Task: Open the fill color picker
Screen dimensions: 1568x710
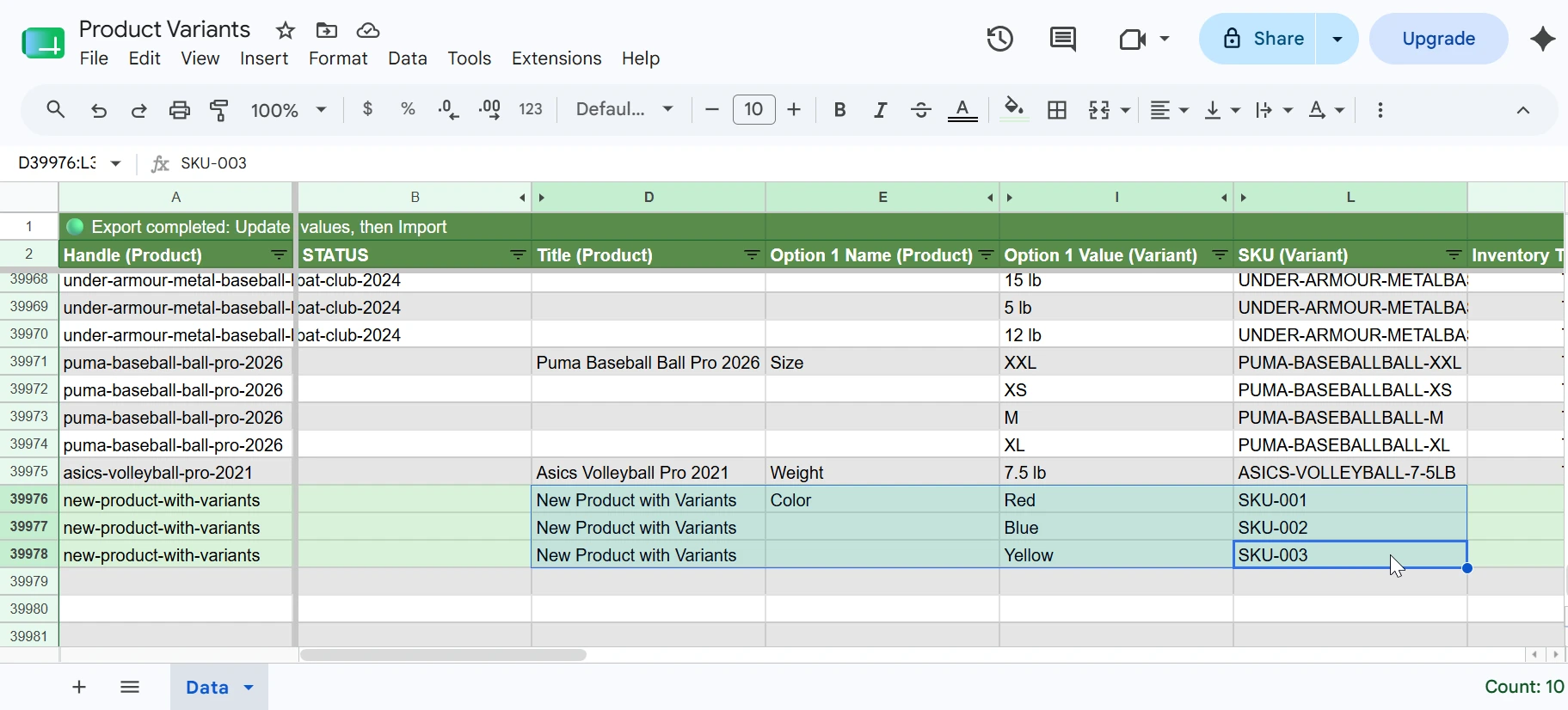Action: pos(1015,109)
